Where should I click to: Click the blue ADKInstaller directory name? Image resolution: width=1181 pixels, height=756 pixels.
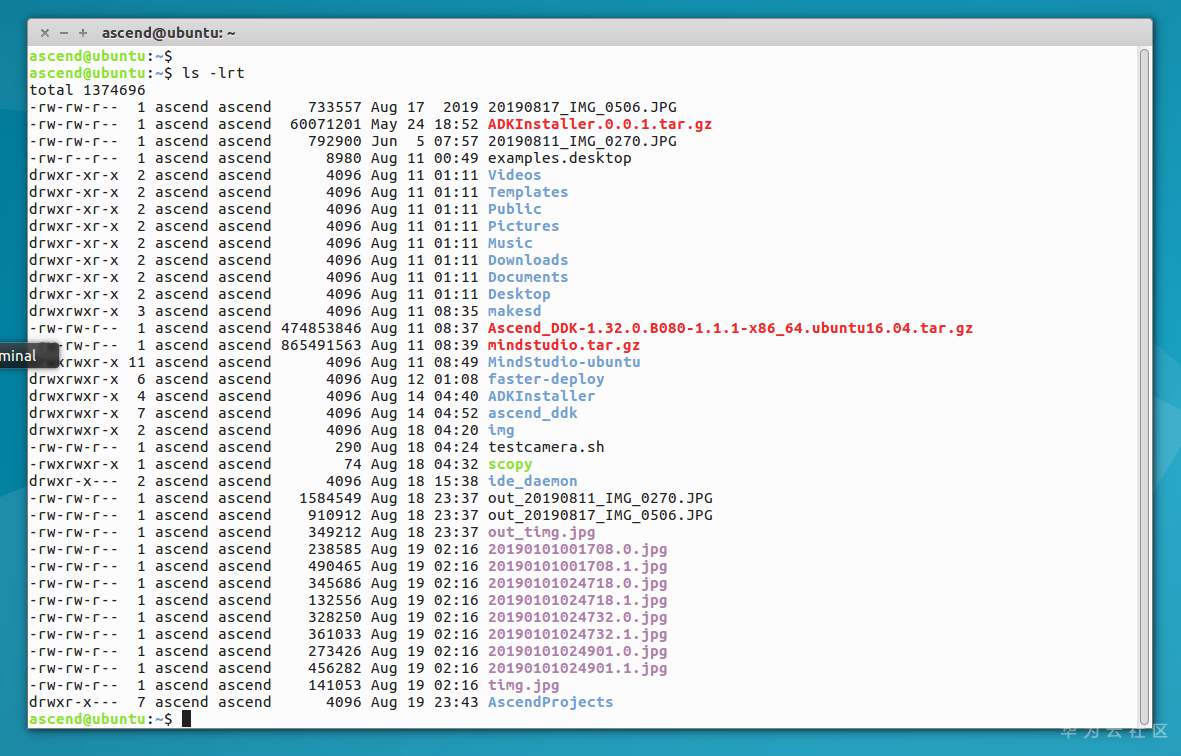[x=542, y=396]
